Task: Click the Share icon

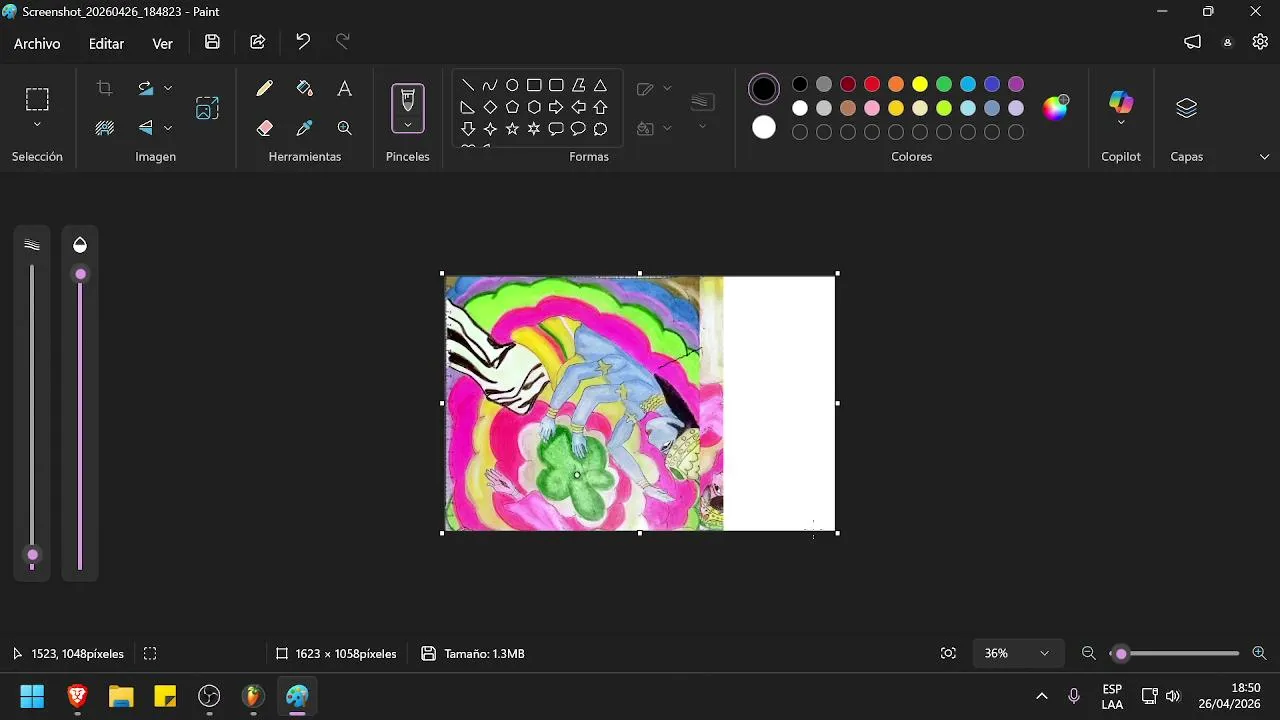Action: point(257,42)
